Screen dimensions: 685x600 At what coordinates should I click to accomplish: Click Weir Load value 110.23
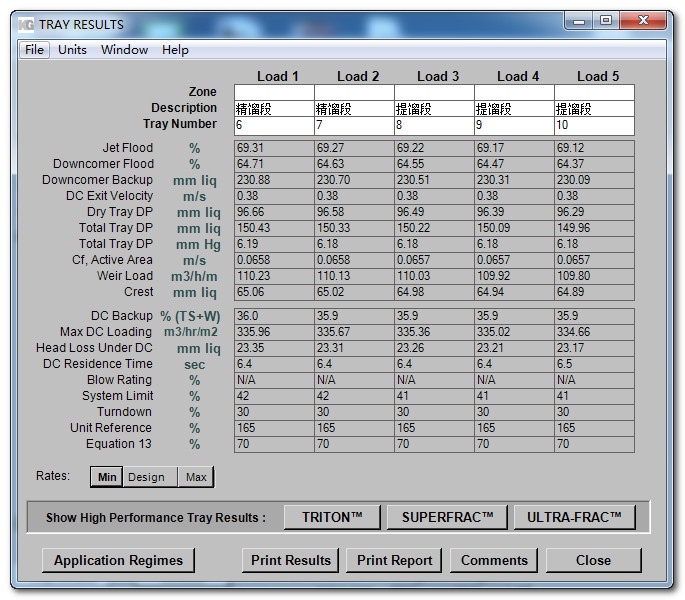tap(274, 276)
